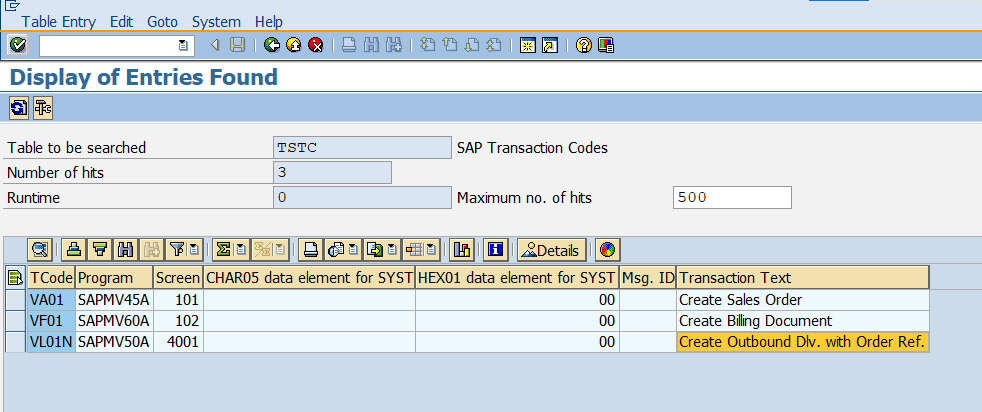The width and height of the screenshot is (982, 412).
Task: Select the row selector for VL01N
Action: tap(16, 342)
